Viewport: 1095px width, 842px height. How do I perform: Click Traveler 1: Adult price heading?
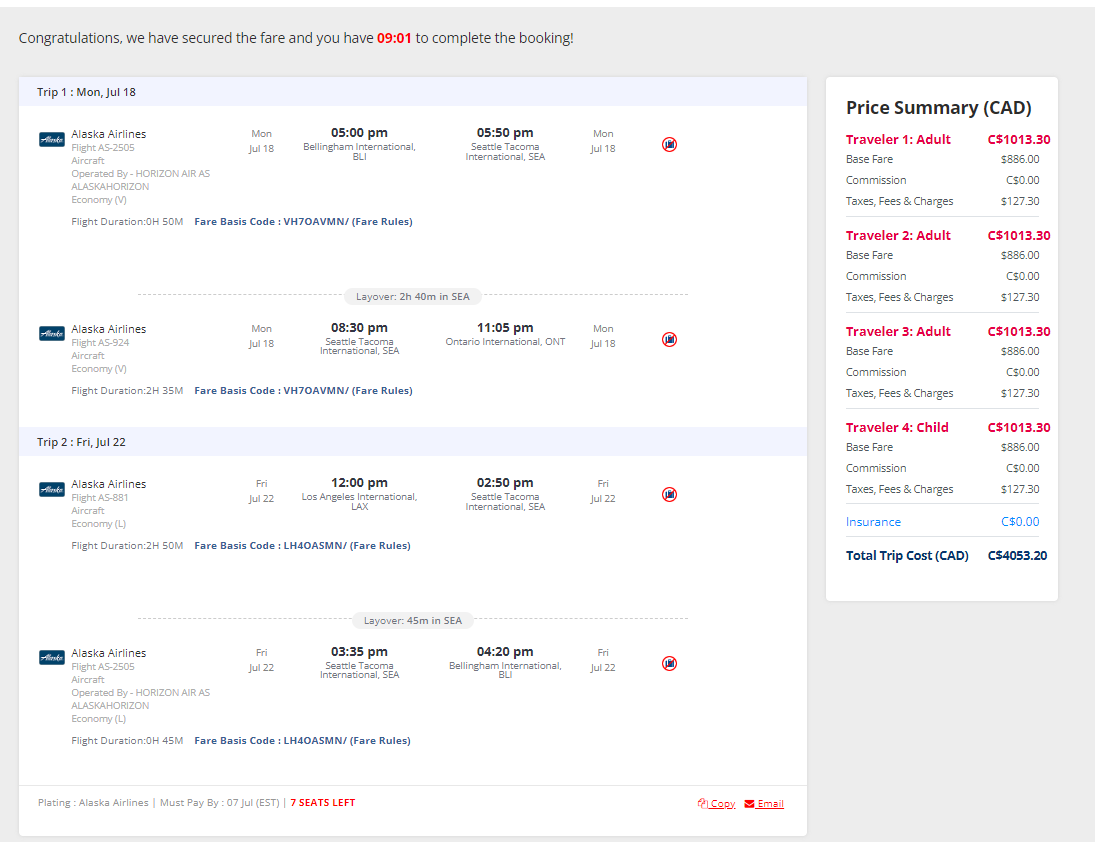tap(898, 140)
